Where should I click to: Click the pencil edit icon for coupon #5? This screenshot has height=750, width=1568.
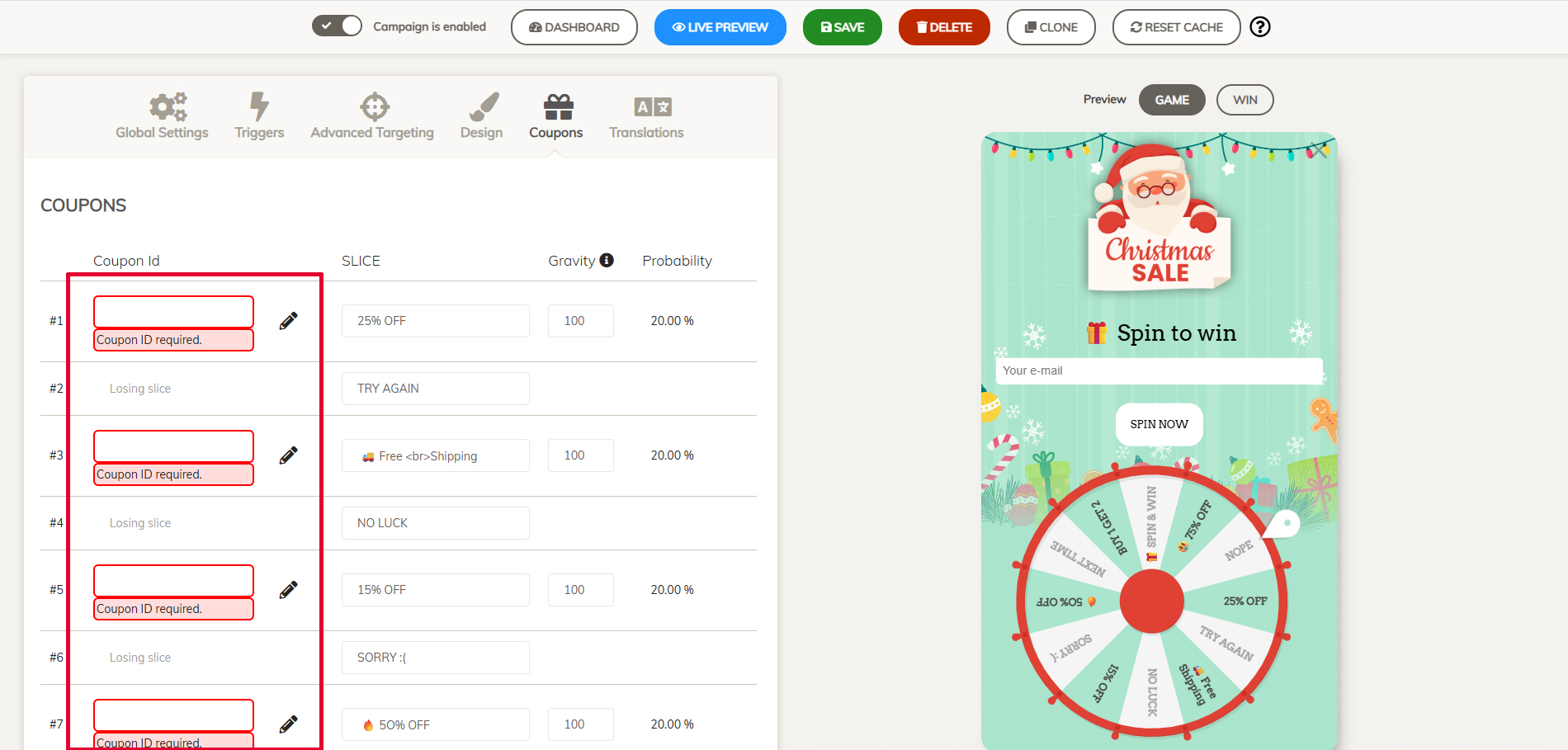[288, 590]
